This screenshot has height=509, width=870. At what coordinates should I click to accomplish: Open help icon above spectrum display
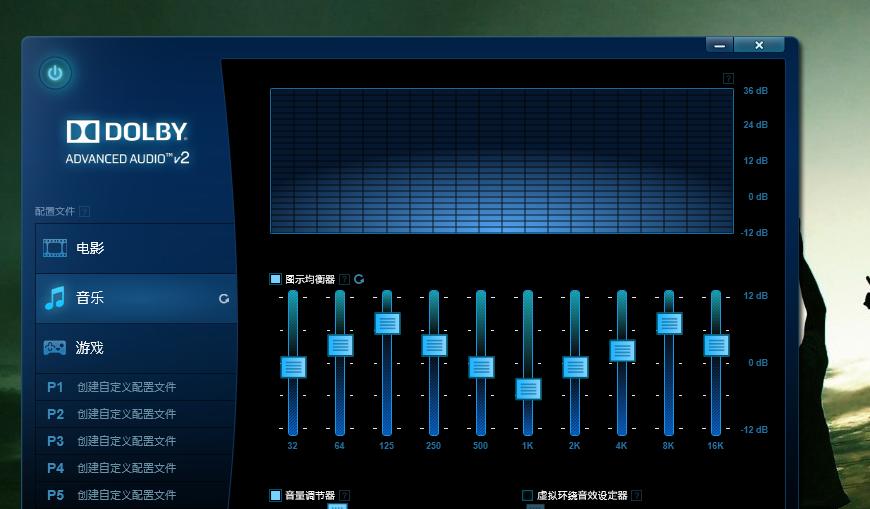pos(729,78)
